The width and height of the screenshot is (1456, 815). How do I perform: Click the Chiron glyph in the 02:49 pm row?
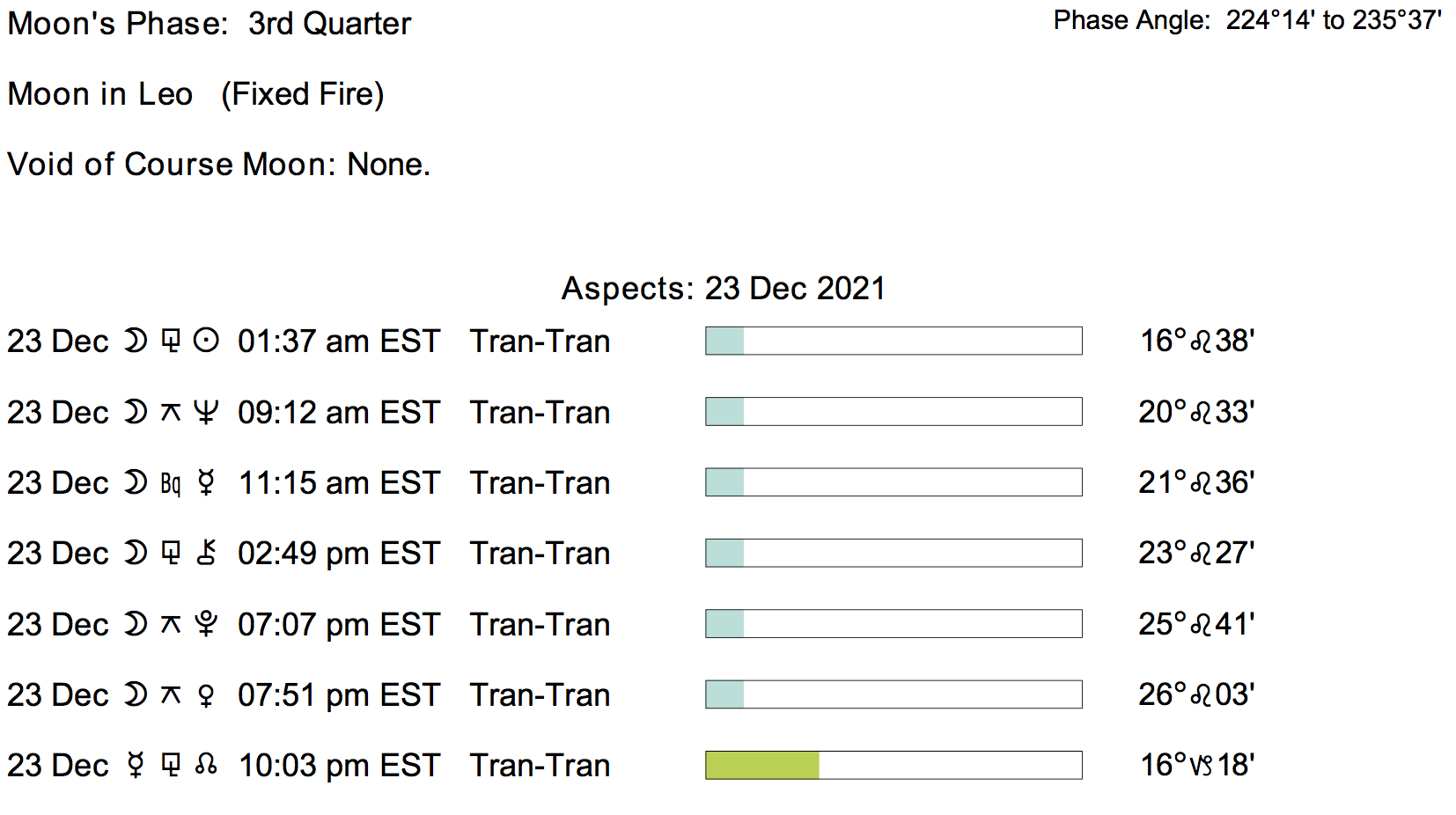pyautogui.click(x=206, y=553)
